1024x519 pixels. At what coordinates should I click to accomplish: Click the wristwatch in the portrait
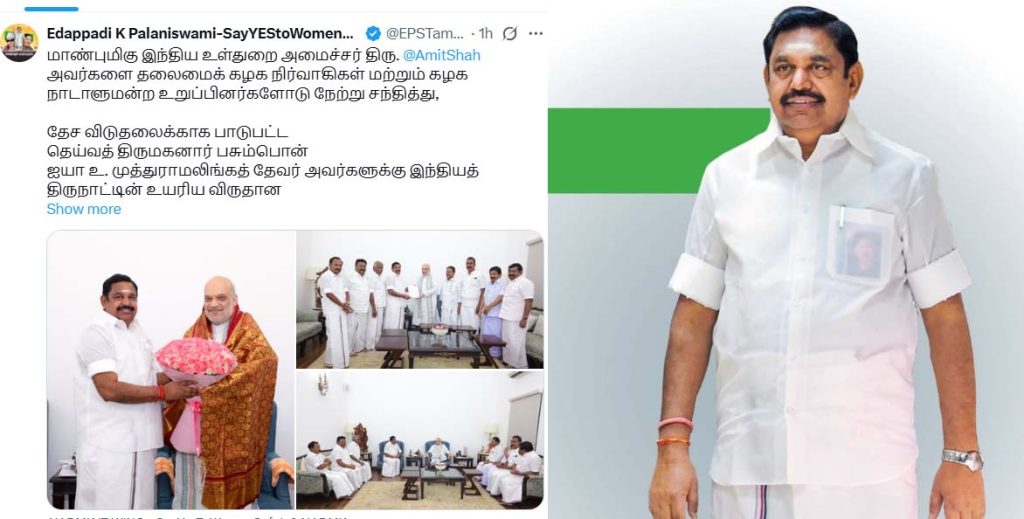coord(962,459)
